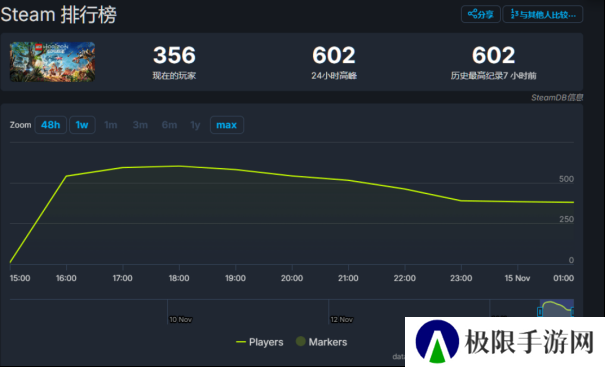Click the share icon button
The height and width of the screenshot is (367, 605).
tap(481, 15)
